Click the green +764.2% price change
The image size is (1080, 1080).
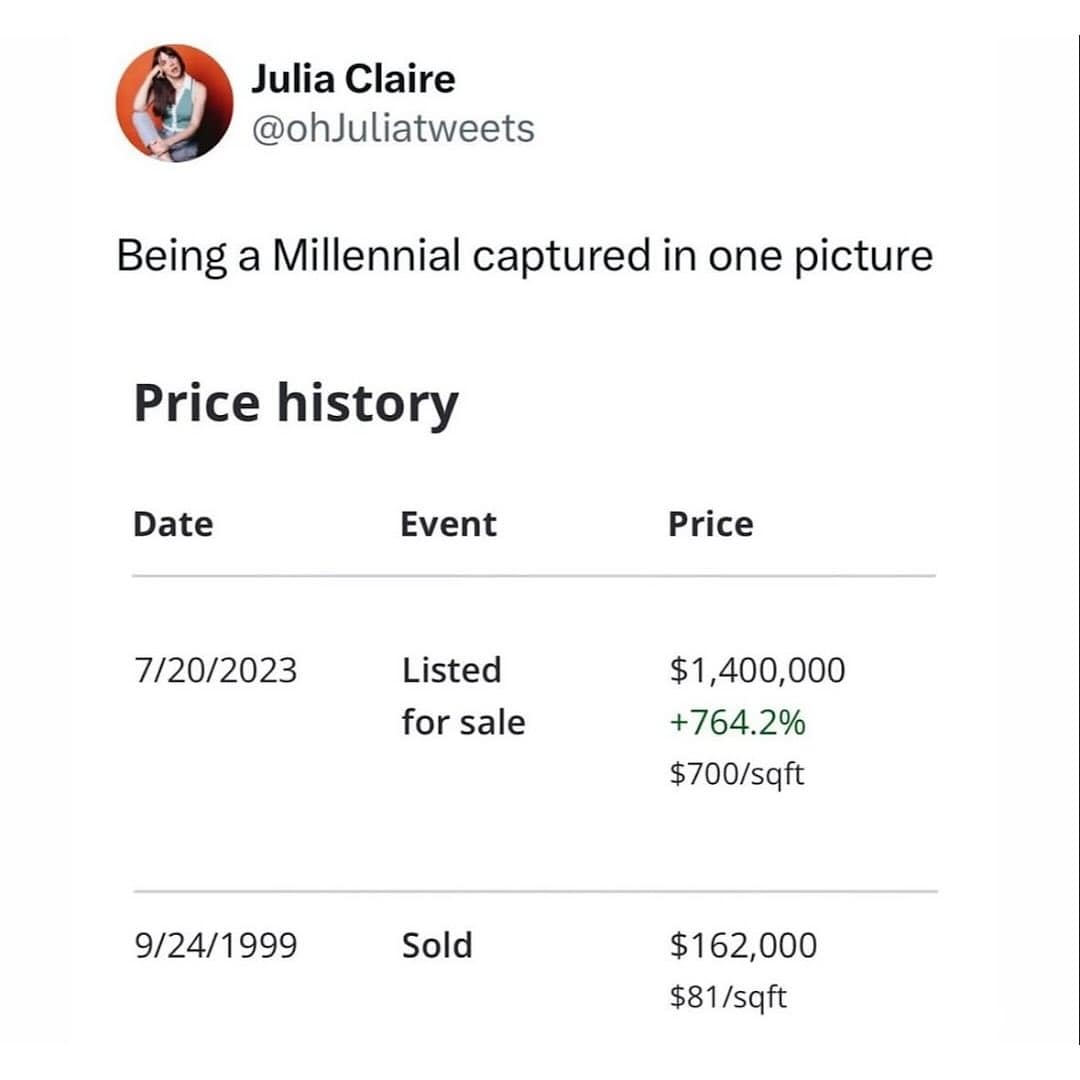click(x=737, y=722)
